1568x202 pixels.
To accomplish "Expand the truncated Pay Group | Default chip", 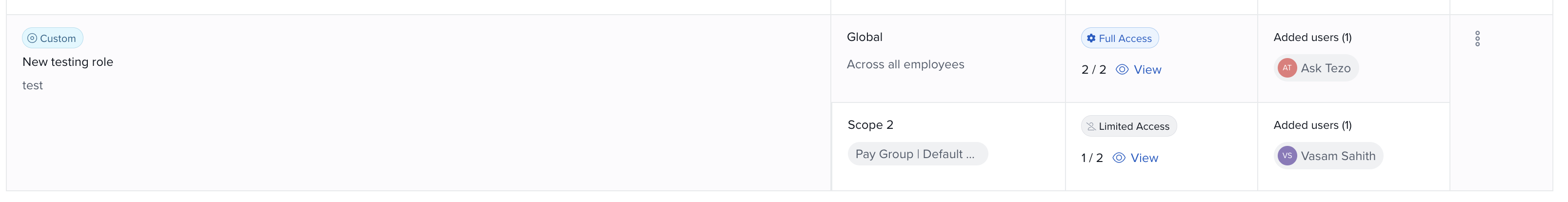I will (x=917, y=155).
